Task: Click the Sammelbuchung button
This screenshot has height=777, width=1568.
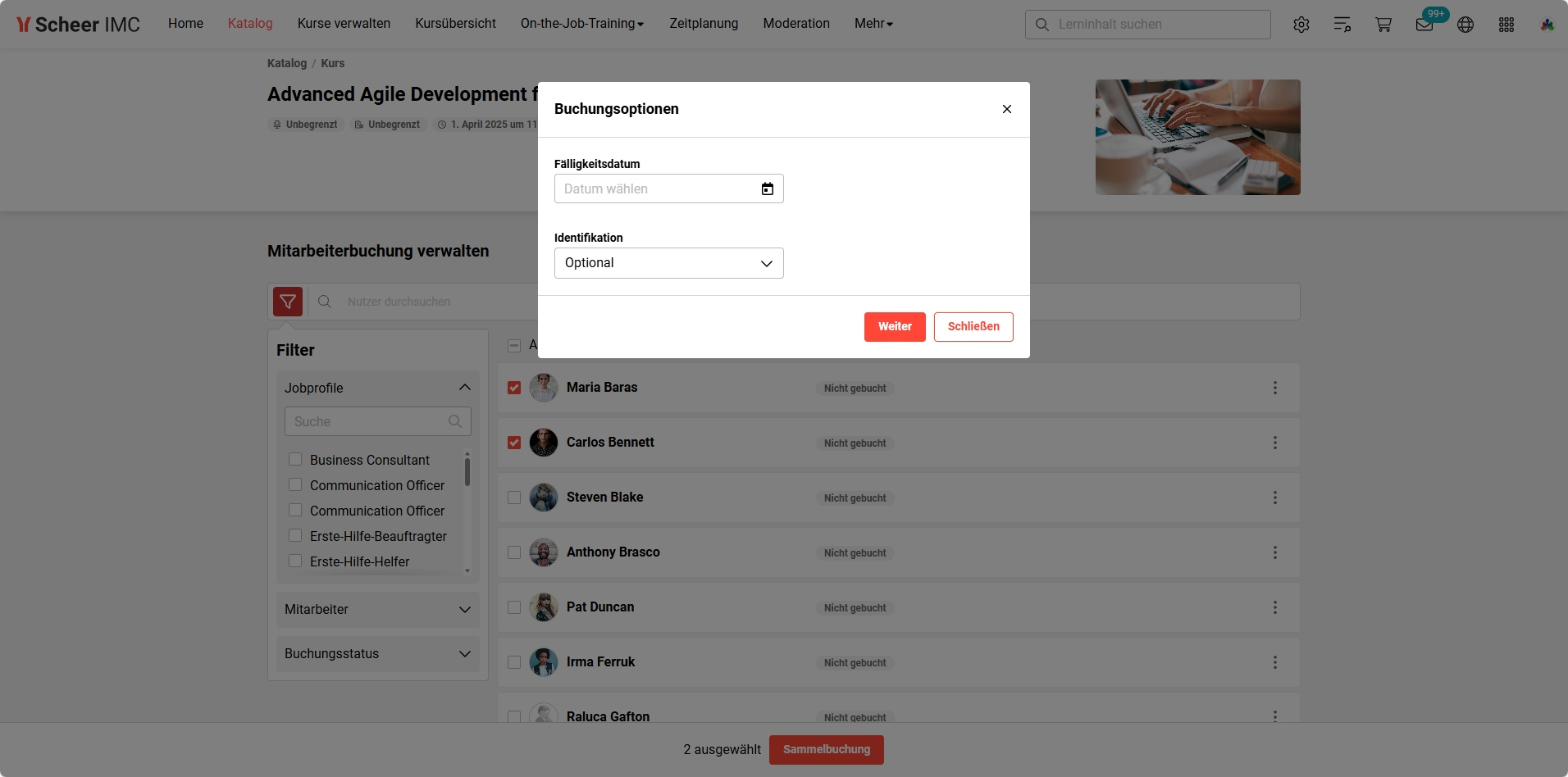Action: point(827,750)
